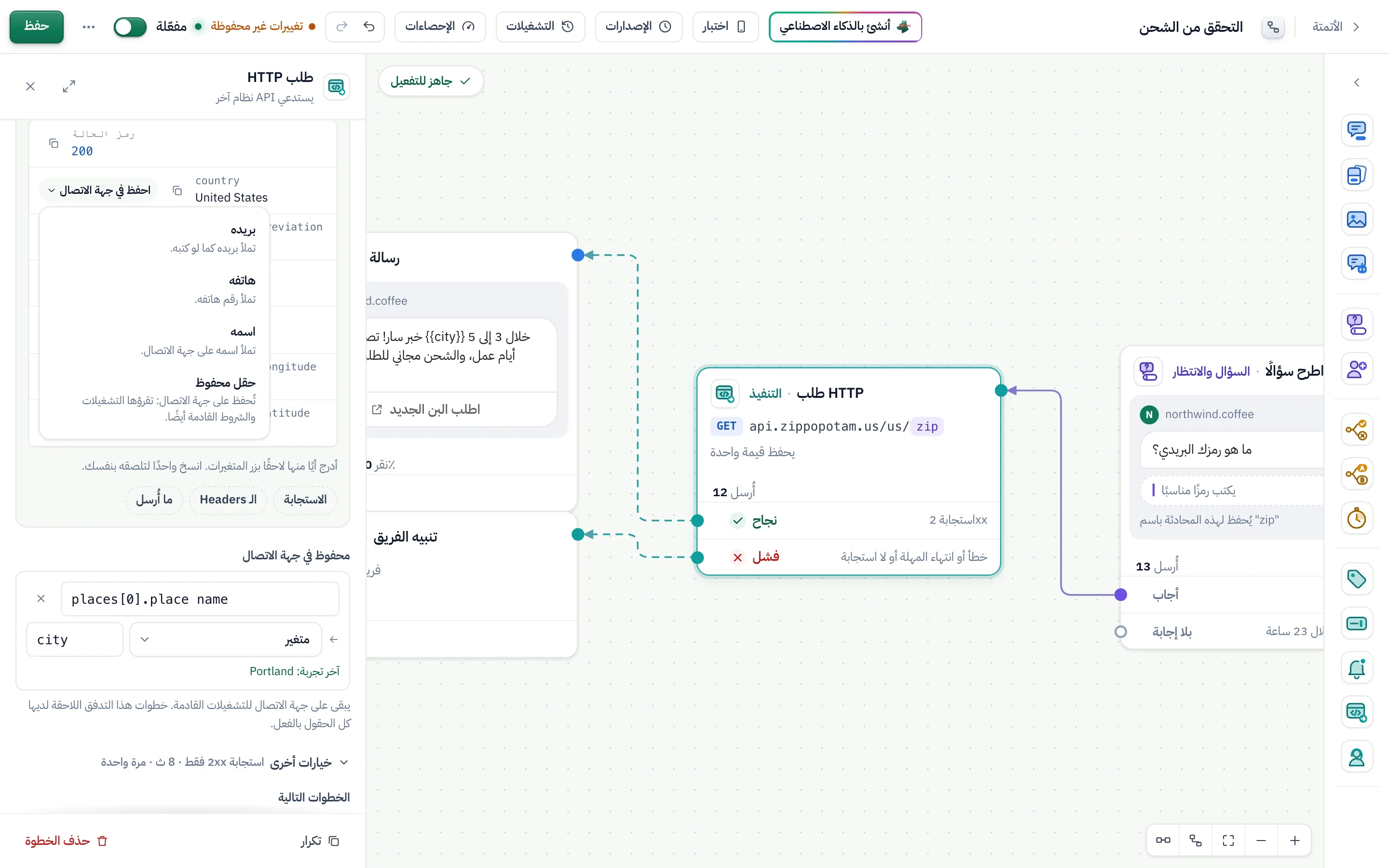Select the ask-question step icon in sidebar

click(1356, 325)
